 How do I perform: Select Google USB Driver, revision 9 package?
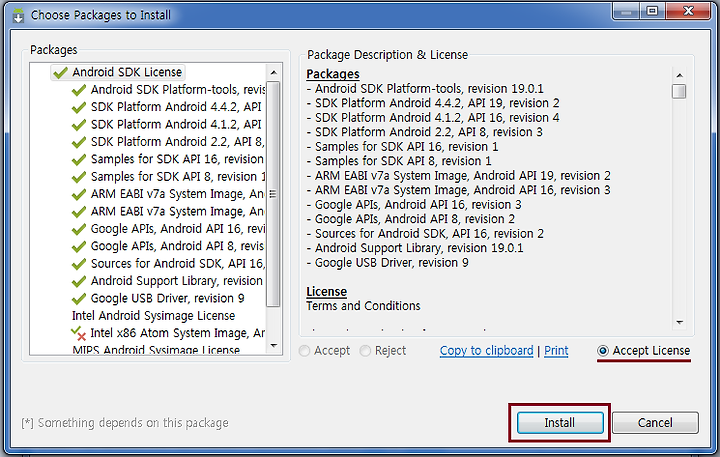168,299
